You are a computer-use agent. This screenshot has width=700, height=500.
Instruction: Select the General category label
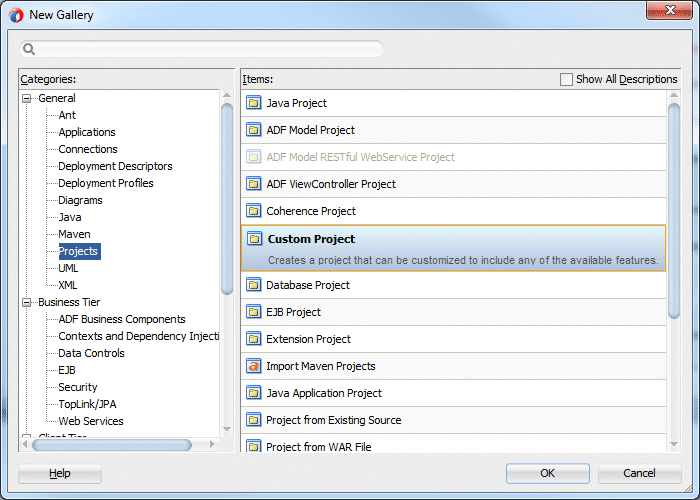pos(57,98)
